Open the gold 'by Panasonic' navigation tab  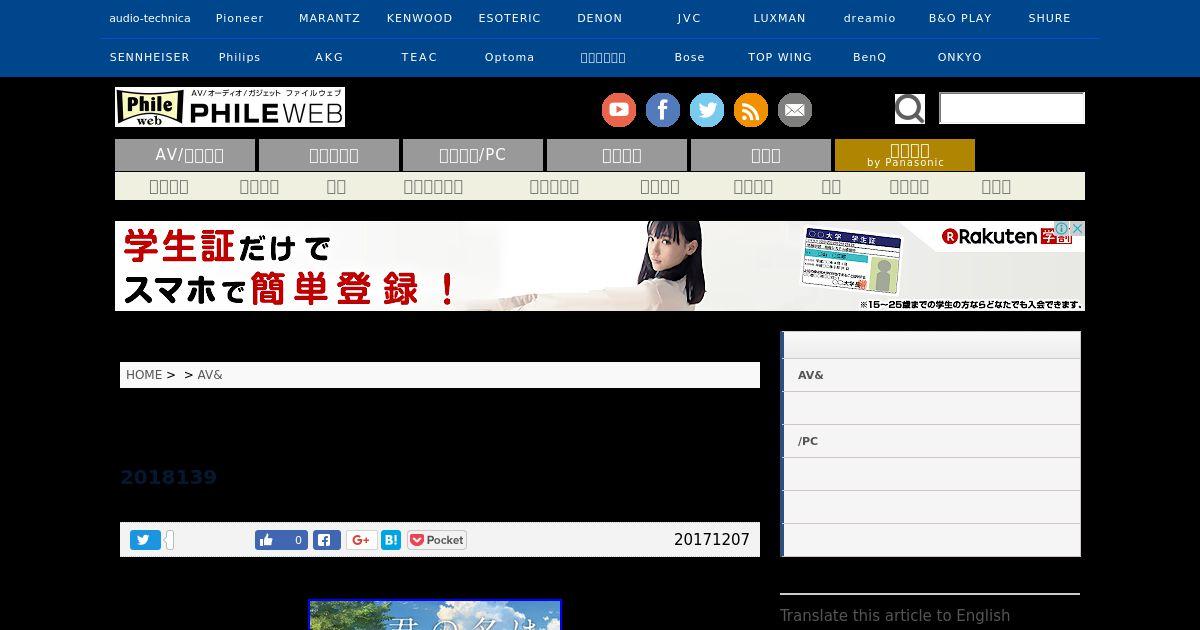(905, 155)
